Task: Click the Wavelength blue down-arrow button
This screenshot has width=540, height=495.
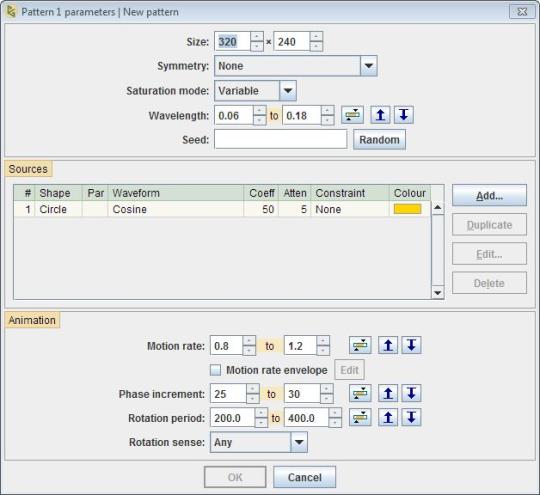Action: point(404,115)
